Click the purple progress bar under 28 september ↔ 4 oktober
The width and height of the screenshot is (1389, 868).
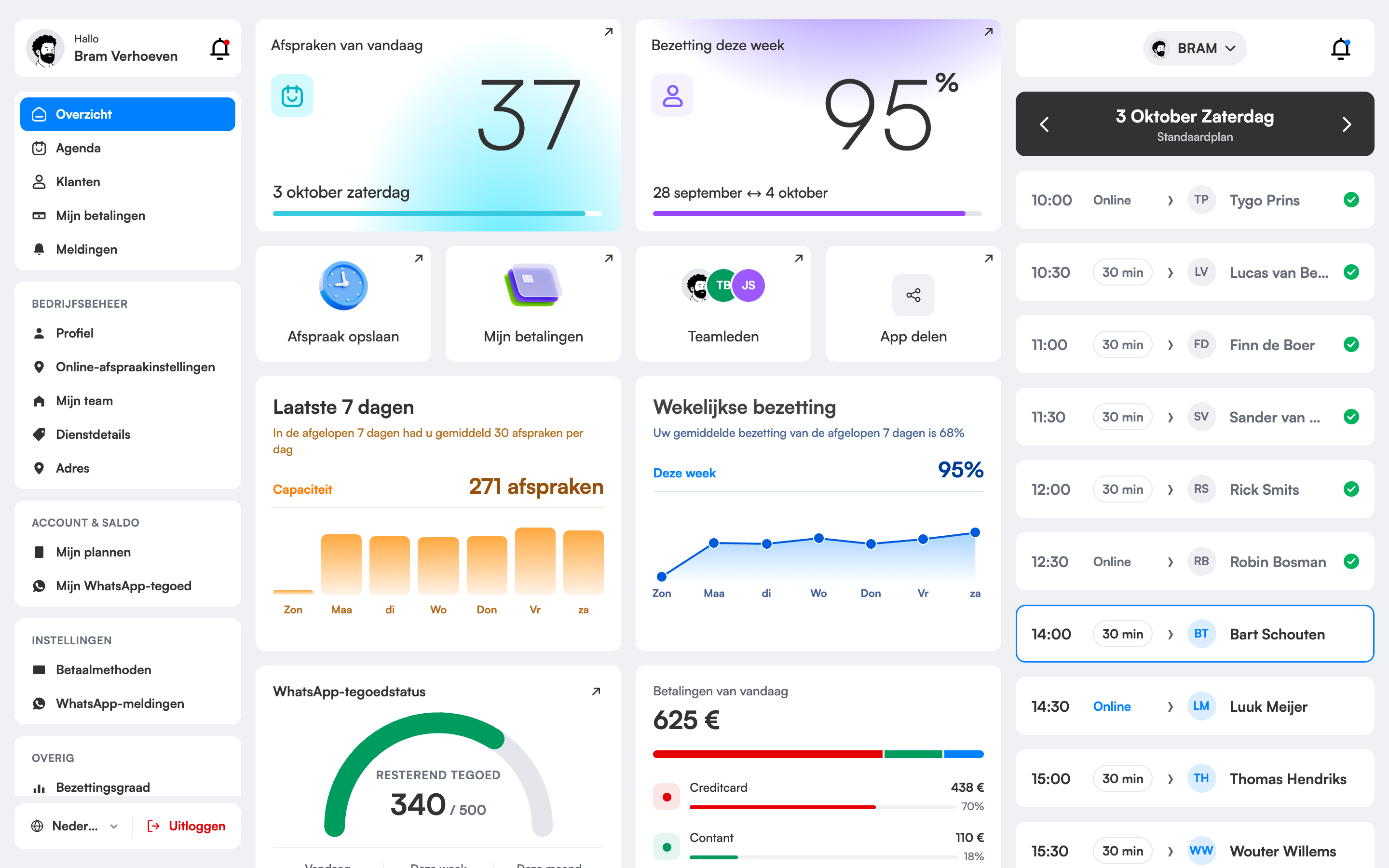click(x=817, y=214)
